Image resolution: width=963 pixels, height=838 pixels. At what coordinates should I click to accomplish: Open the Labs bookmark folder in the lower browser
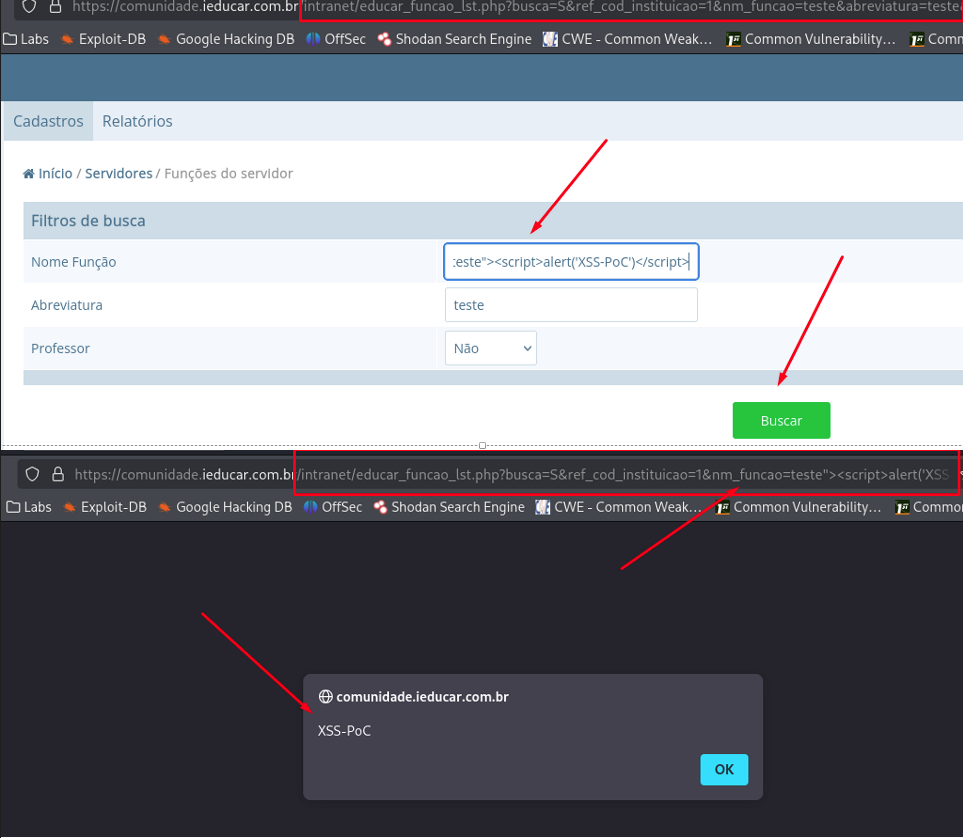29,507
